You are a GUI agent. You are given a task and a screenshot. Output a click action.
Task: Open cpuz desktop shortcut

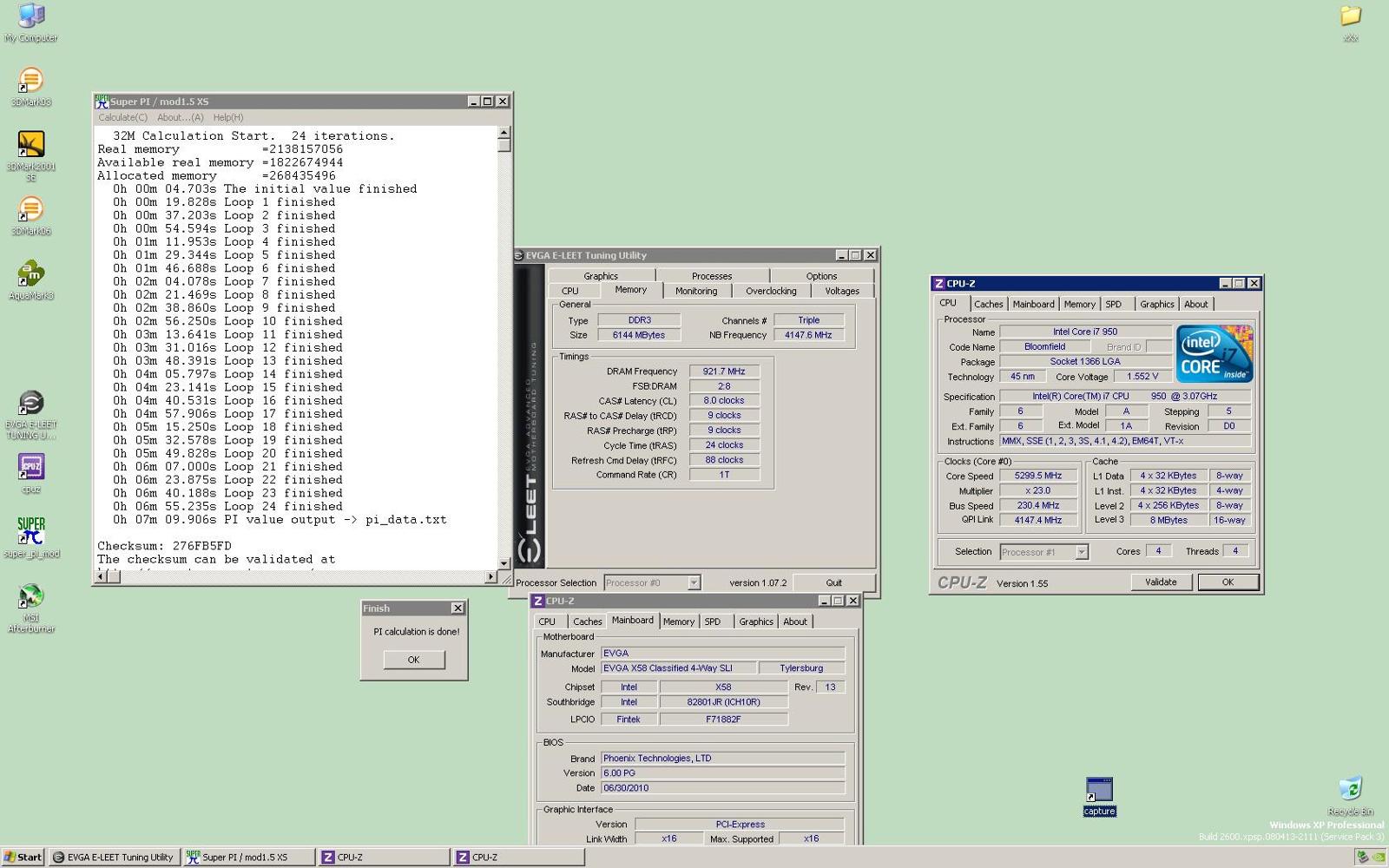point(31,474)
